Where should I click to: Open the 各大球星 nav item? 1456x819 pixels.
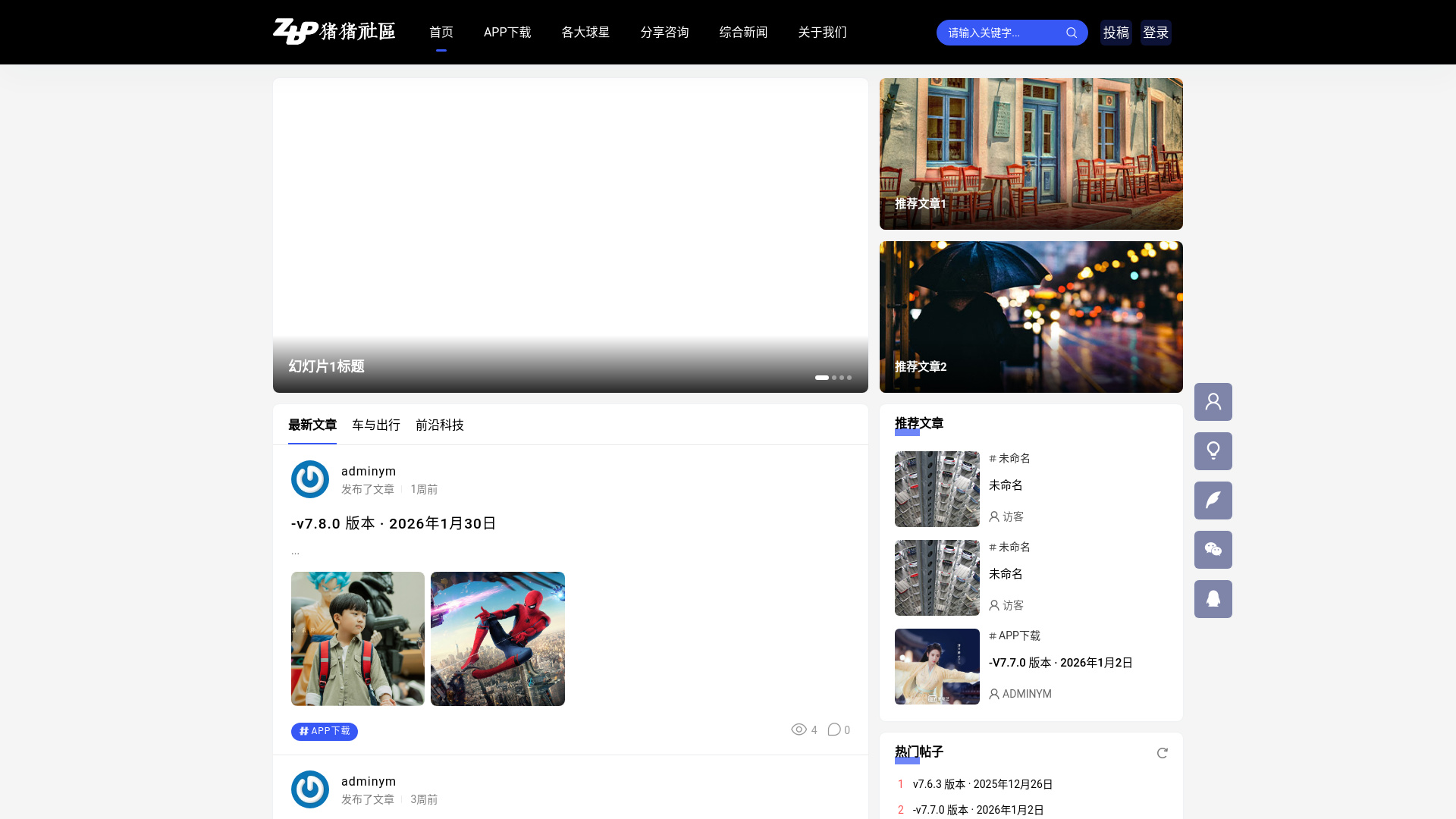click(x=585, y=33)
